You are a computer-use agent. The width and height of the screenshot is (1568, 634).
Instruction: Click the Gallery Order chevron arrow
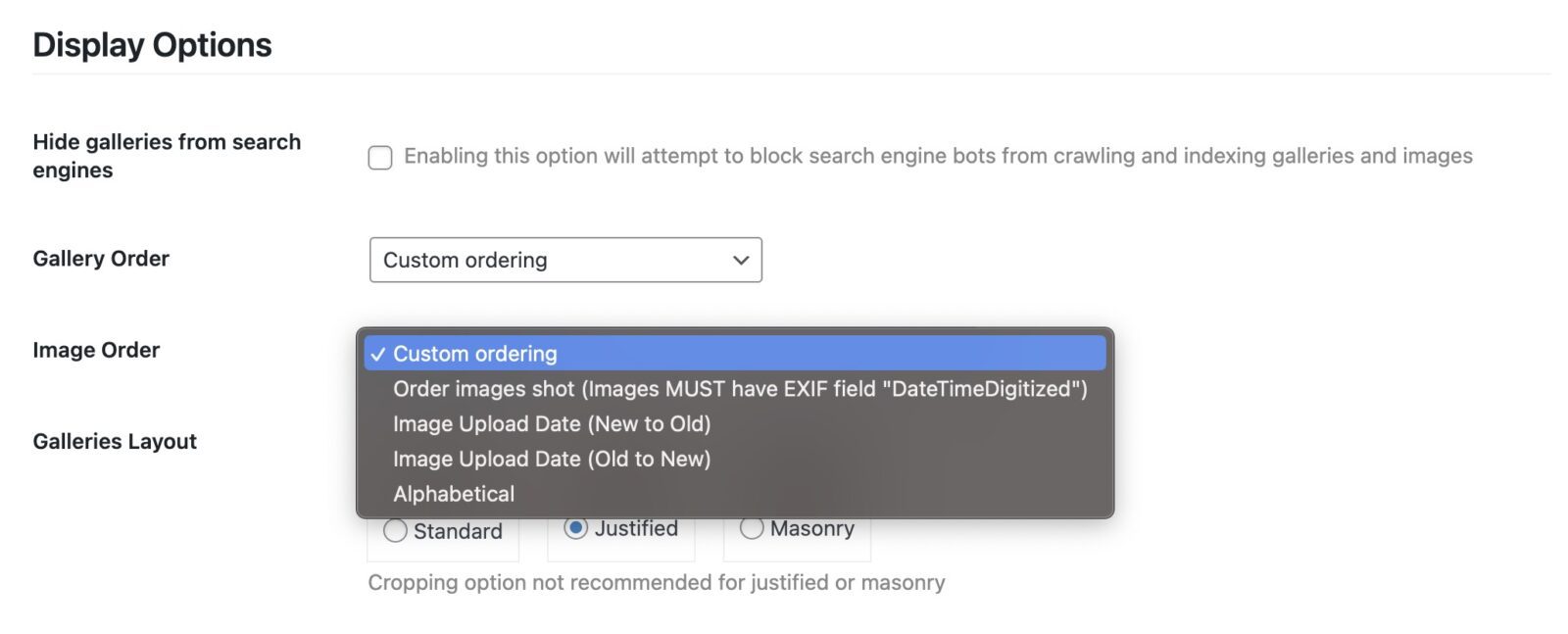(x=741, y=260)
